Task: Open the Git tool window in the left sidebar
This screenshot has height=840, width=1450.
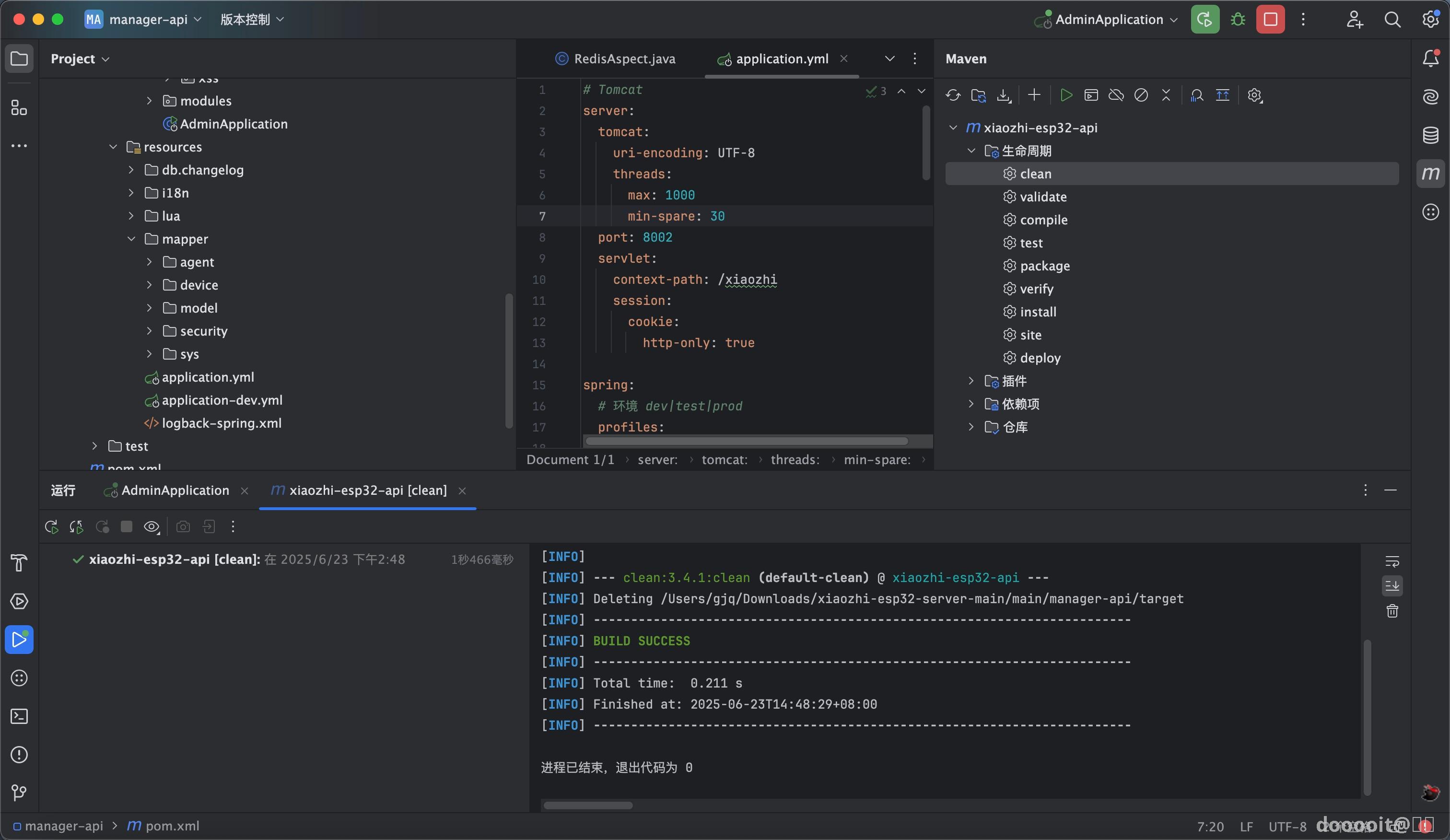Action: pyautogui.click(x=20, y=793)
